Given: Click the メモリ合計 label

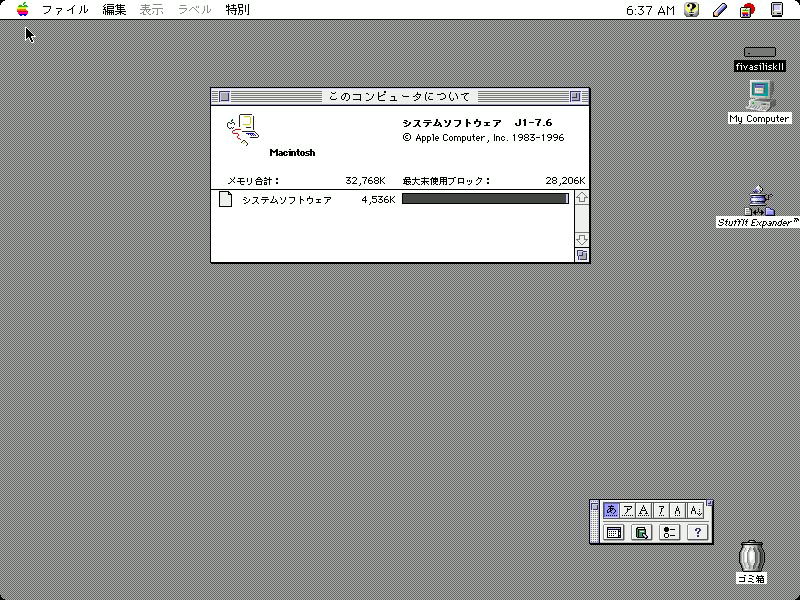Looking at the screenshot, I should tap(254, 181).
